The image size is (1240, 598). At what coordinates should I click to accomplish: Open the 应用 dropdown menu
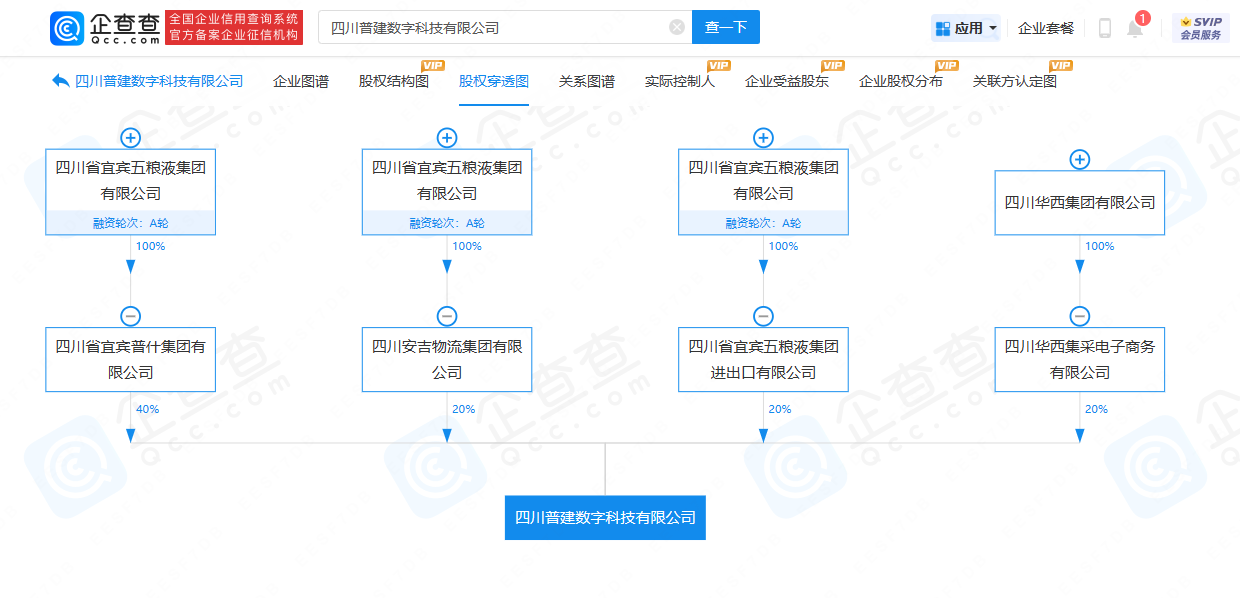pyautogui.click(x=966, y=28)
